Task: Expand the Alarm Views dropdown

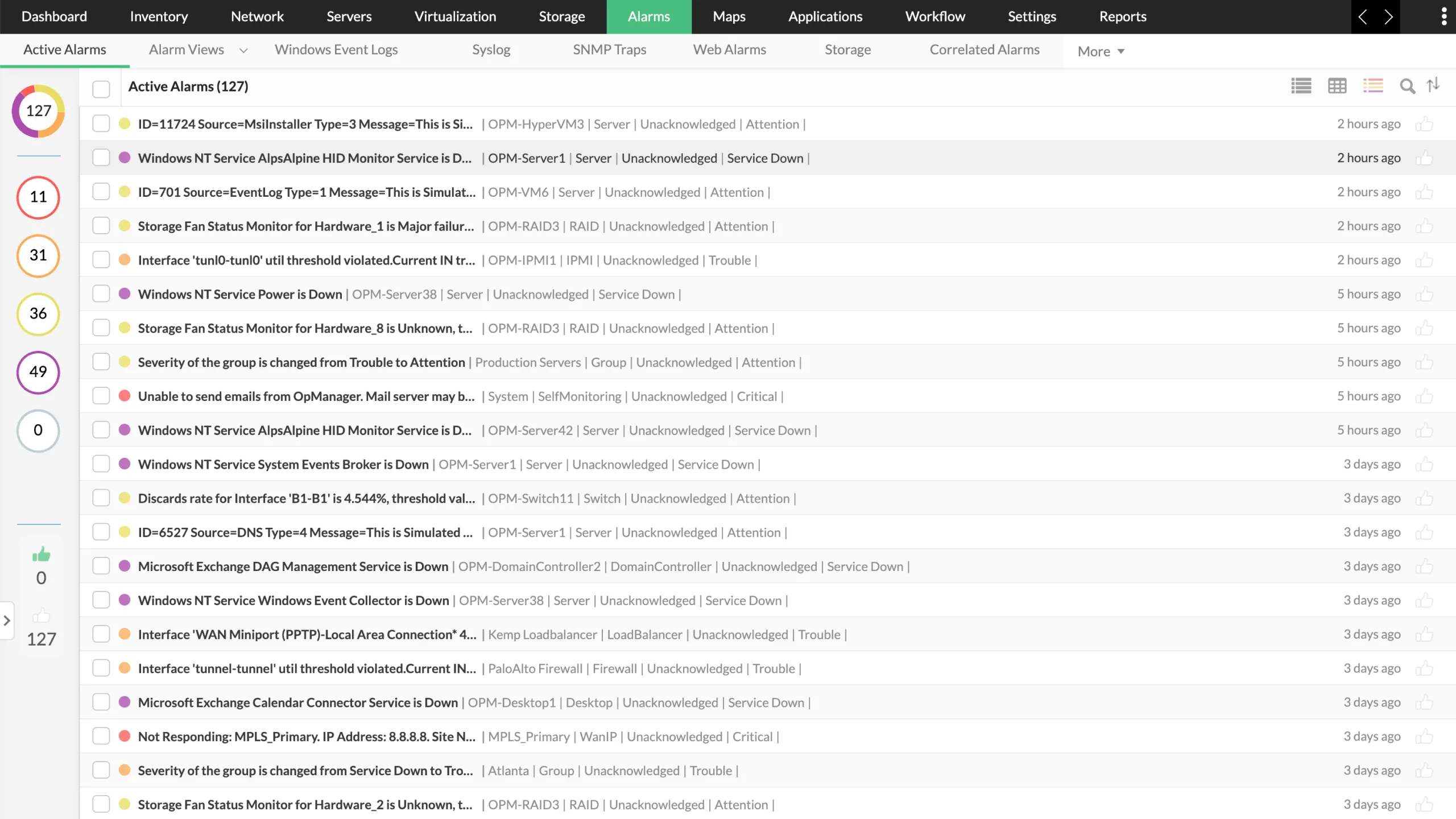Action: tap(243, 50)
